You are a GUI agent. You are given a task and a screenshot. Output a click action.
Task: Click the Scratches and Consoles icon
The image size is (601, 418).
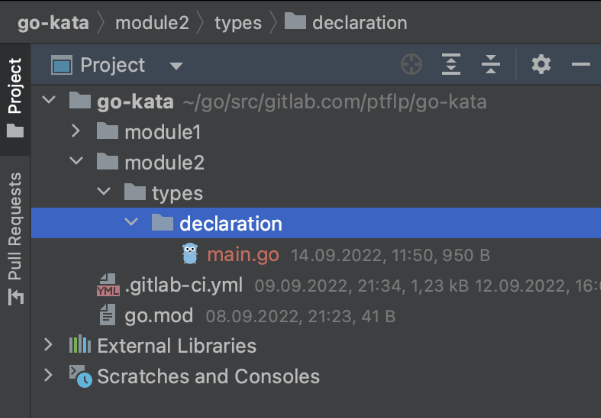point(80,377)
